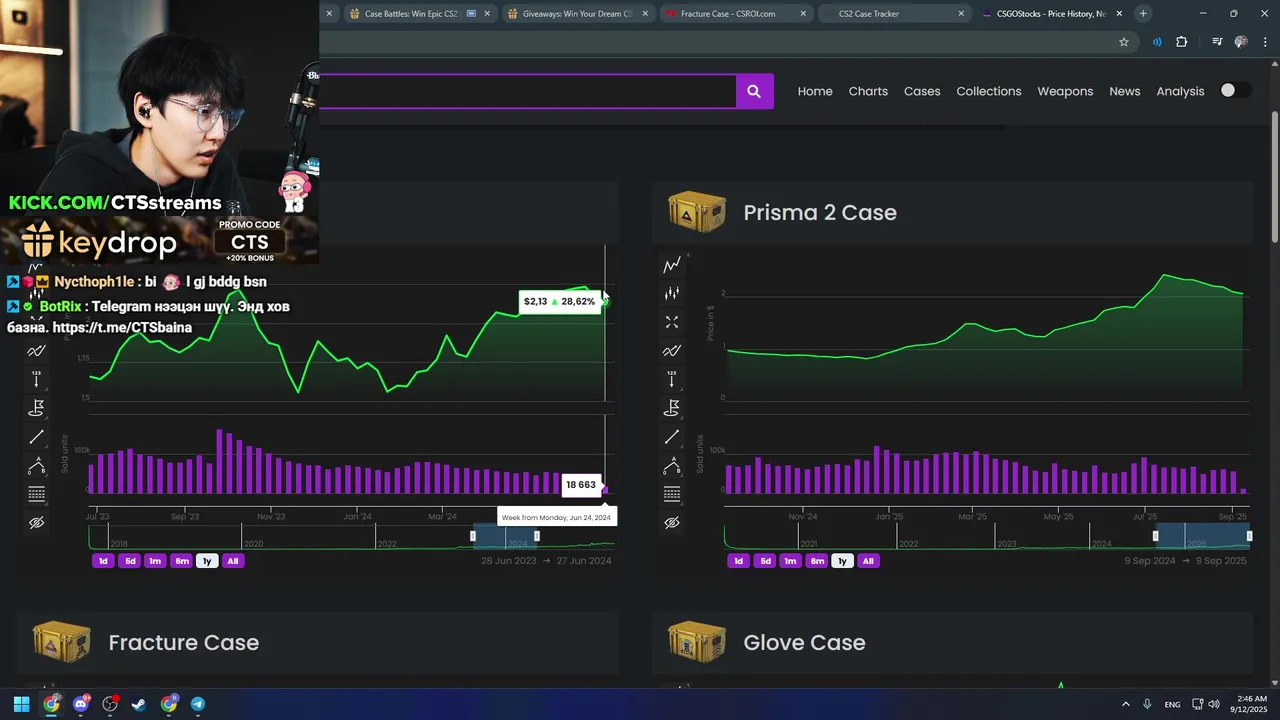Open the grid table tool on Prisma 2 chart
Image resolution: width=1280 pixels, height=720 pixels.
click(x=672, y=494)
